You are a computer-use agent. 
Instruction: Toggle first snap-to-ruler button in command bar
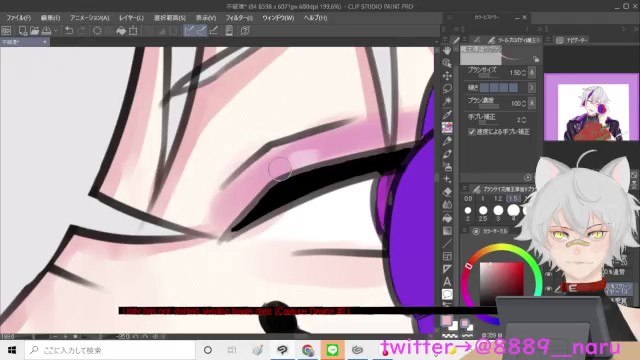point(189,31)
